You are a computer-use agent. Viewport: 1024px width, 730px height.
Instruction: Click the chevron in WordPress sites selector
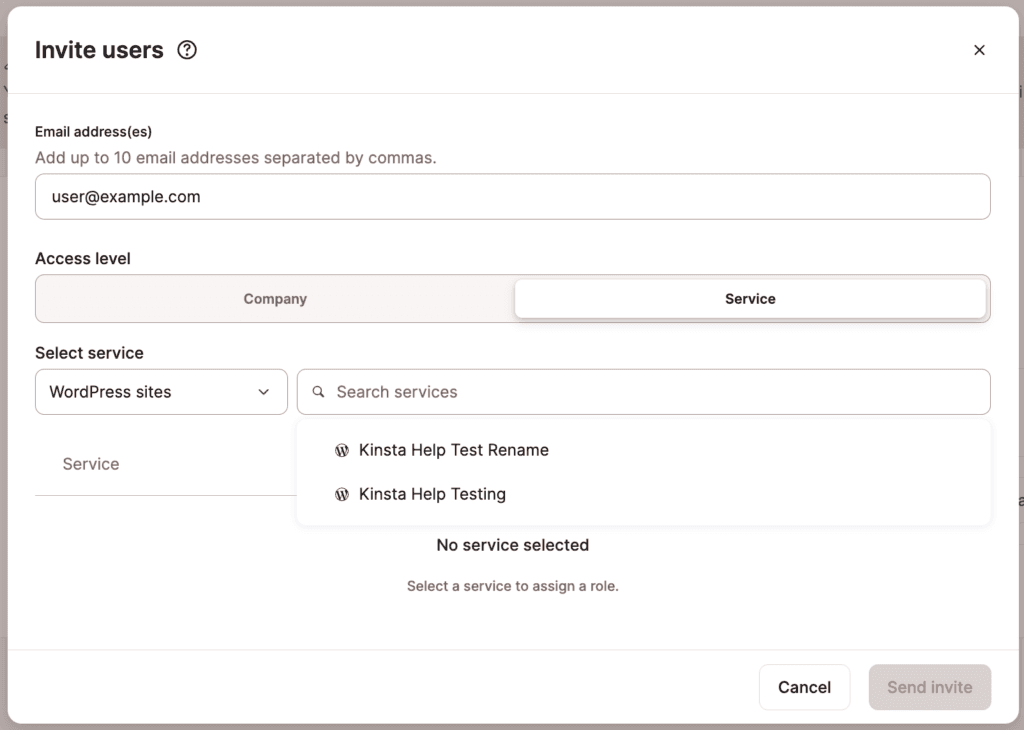[x=264, y=392]
